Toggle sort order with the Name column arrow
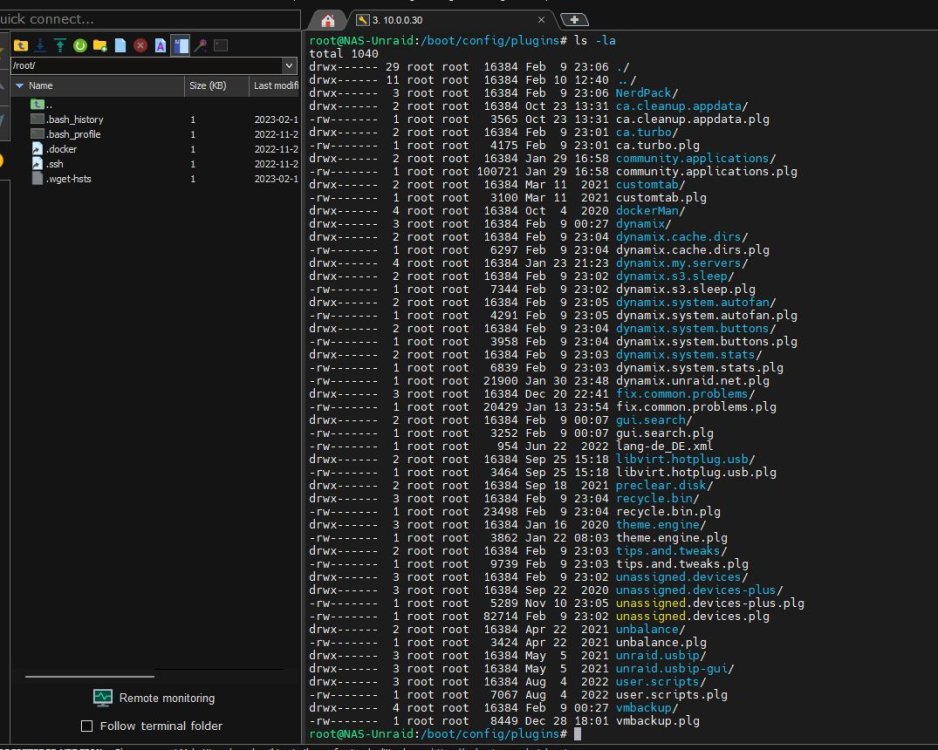The height and width of the screenshot is (750, 938). point(19,86)
